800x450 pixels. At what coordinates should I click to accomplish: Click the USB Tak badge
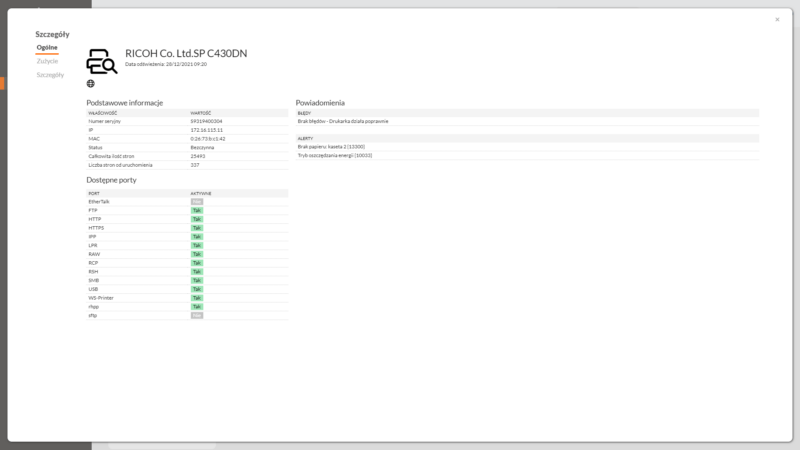click(x=197, y=289)
